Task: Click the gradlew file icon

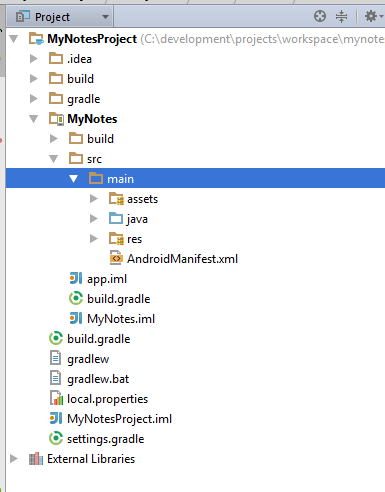Action: click(x=55, y=358)
